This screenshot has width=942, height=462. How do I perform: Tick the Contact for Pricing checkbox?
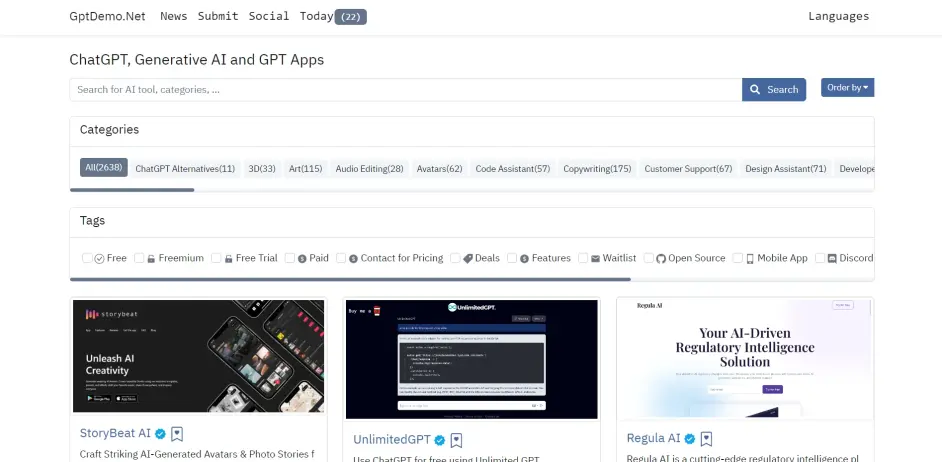tap(341, 258)
